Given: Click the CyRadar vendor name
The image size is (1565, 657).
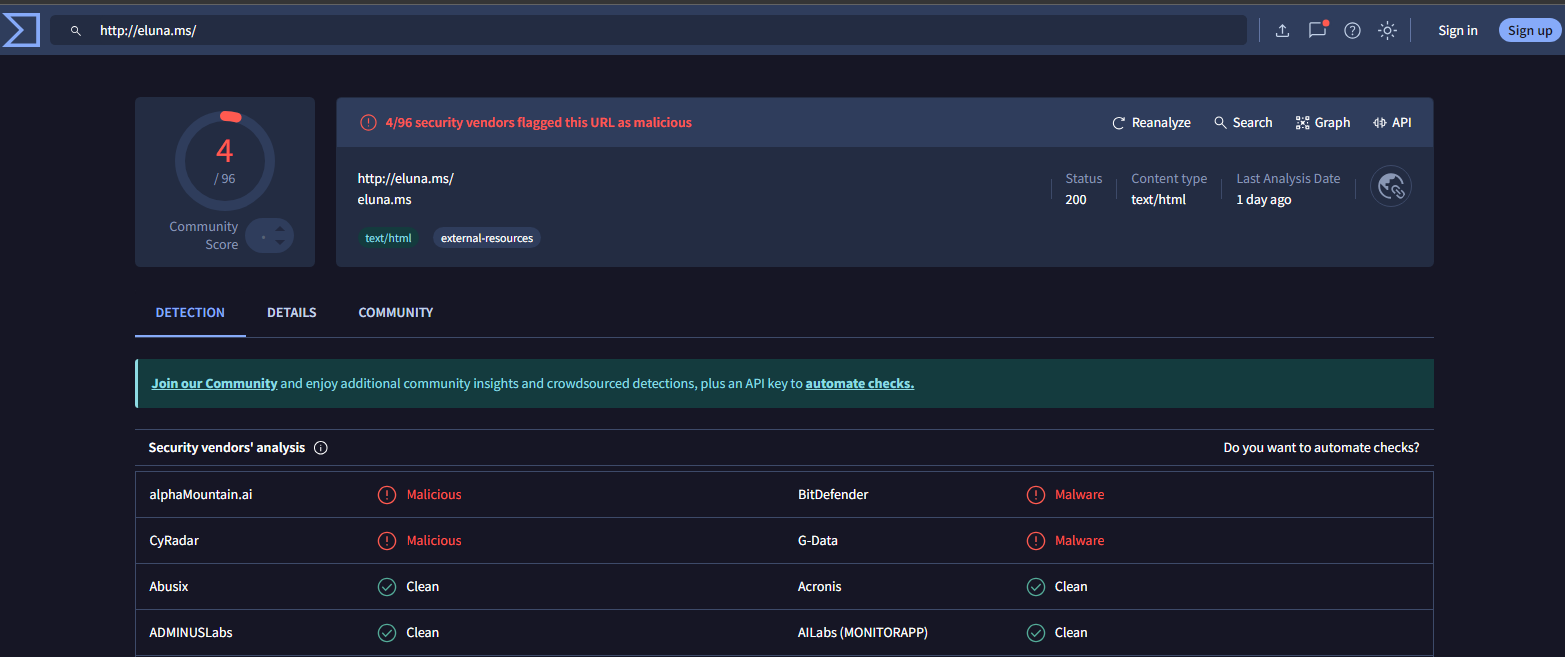Looking at the screenshot, I should [172, 541].
